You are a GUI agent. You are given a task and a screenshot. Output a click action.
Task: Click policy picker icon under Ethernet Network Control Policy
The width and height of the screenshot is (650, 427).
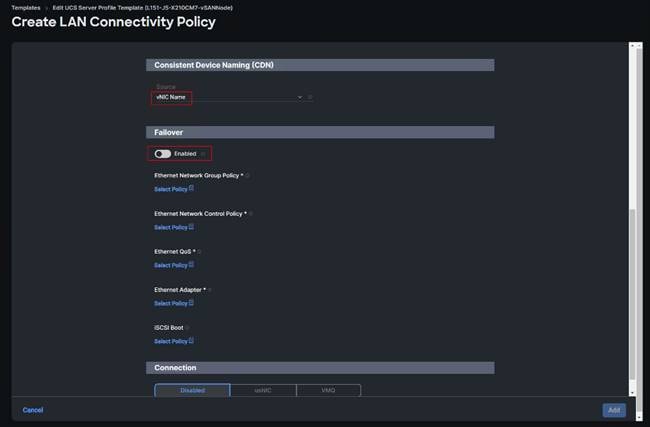pyautogui.click(x=191, y=227)
